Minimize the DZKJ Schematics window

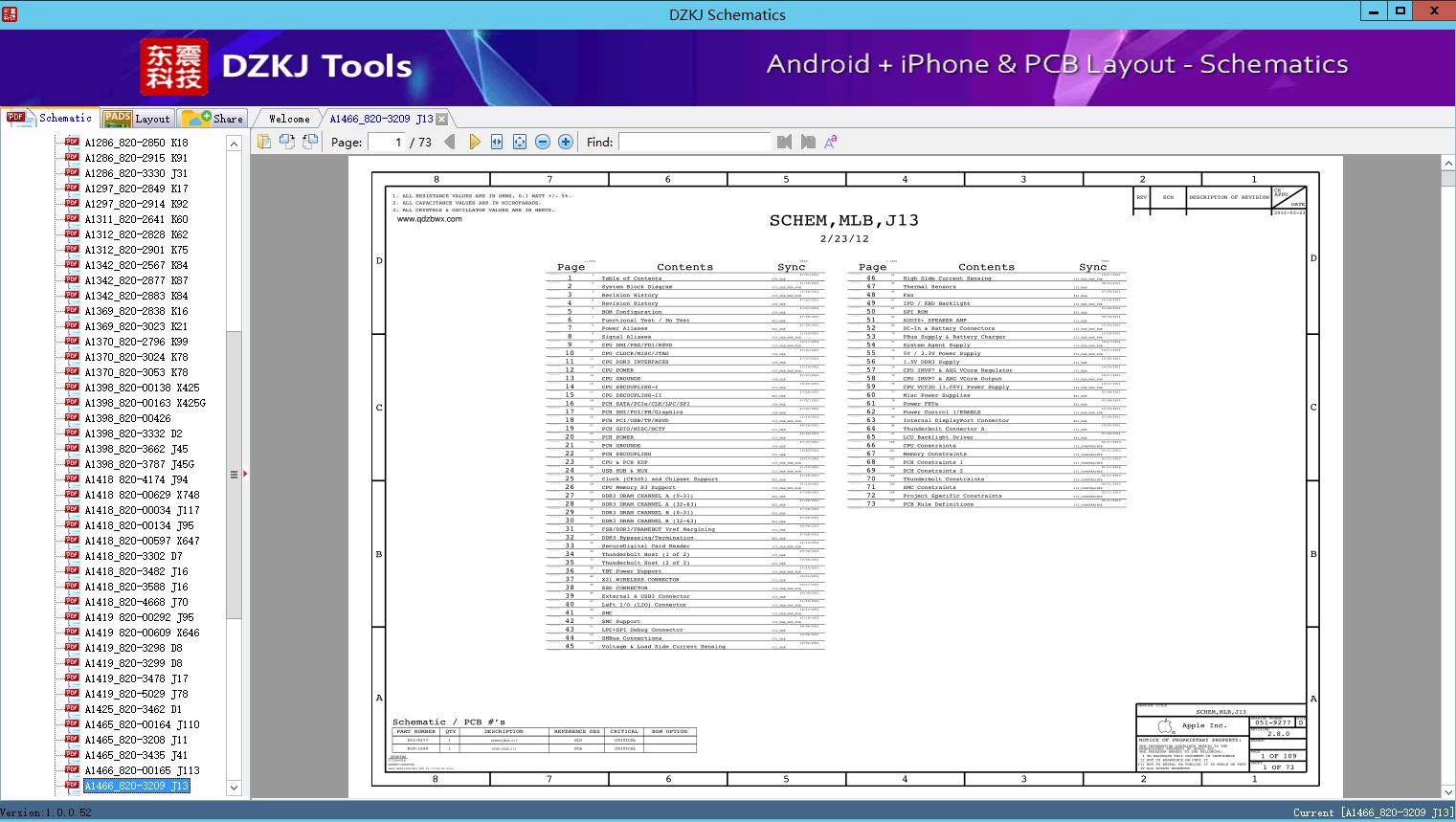point(1374,11)
